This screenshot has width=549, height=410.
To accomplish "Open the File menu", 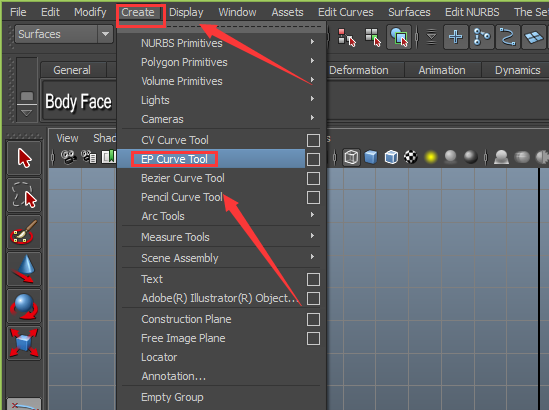I will click(18, 12).
